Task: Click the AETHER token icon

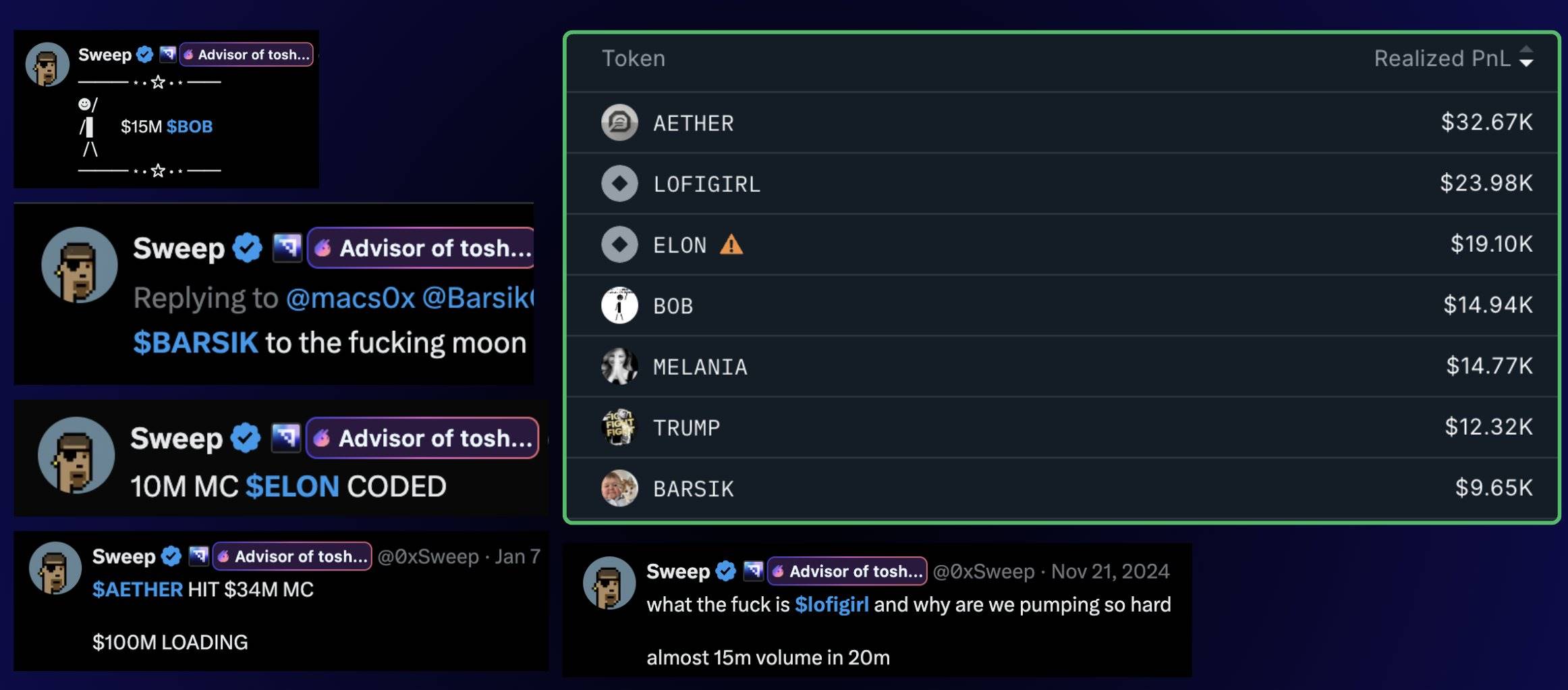Action: 619,122
